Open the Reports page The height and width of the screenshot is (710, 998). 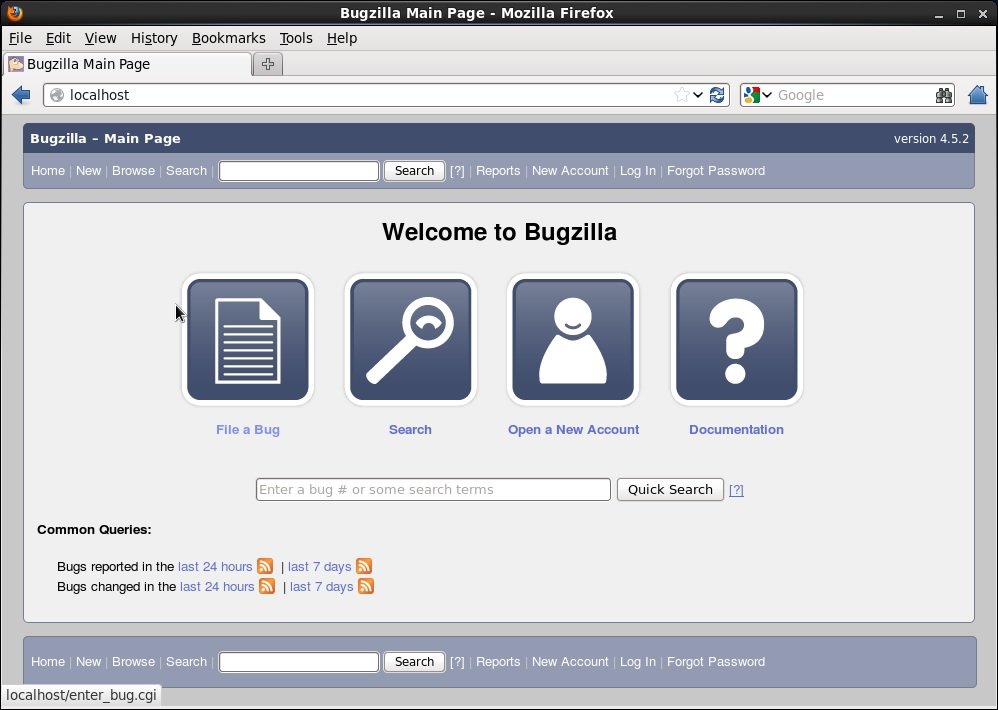coord(498,171)
